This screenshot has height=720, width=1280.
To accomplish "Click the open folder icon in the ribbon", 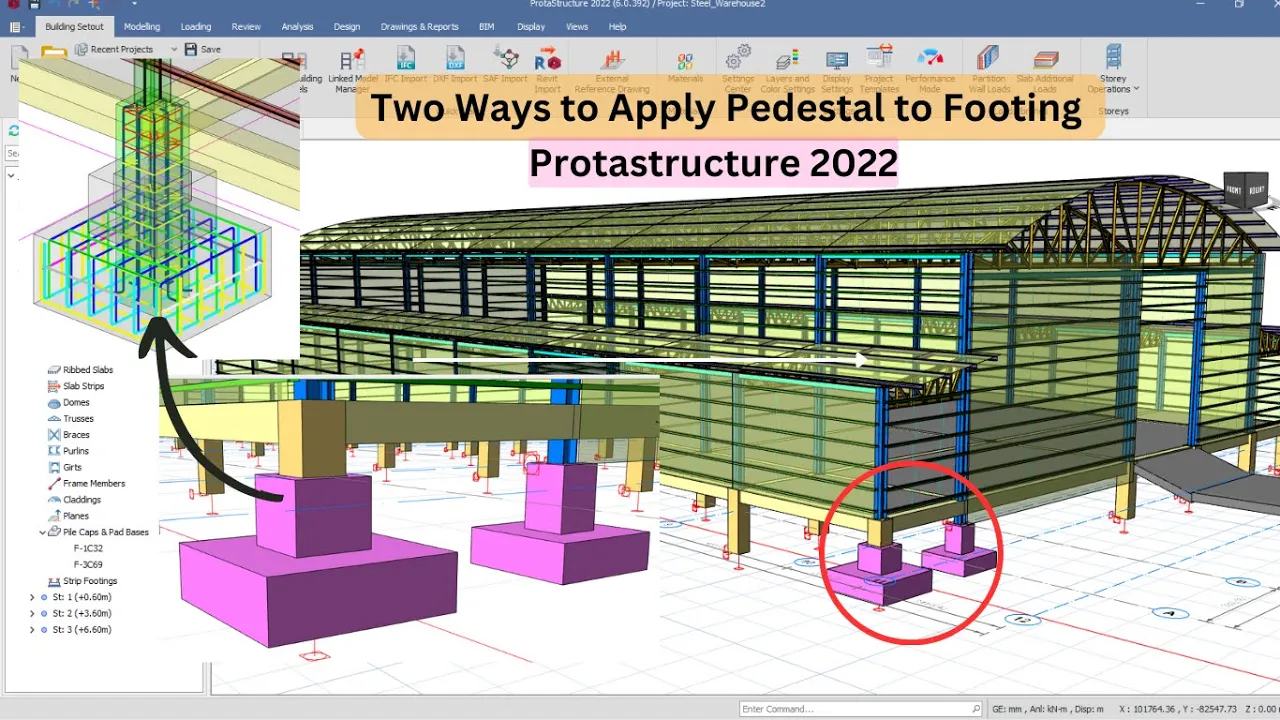I will 54,53.
